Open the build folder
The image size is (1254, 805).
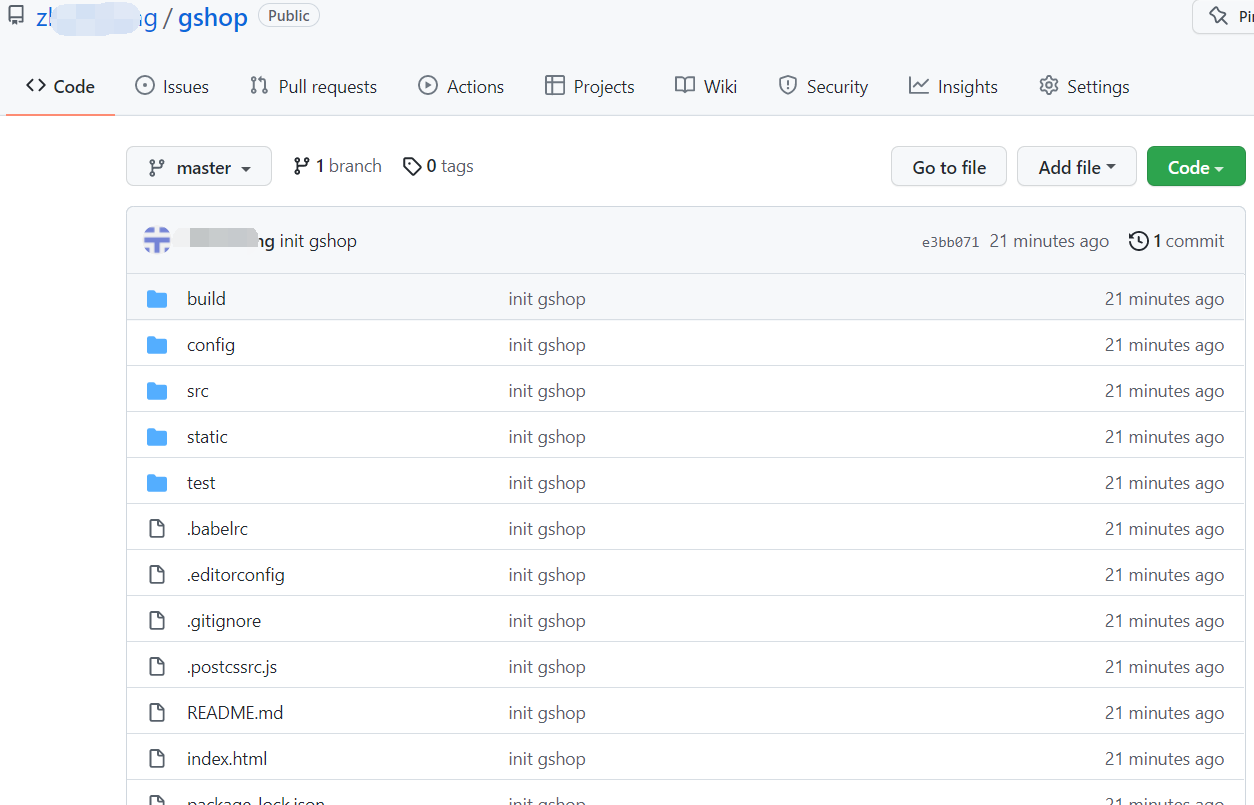(206, 299)
